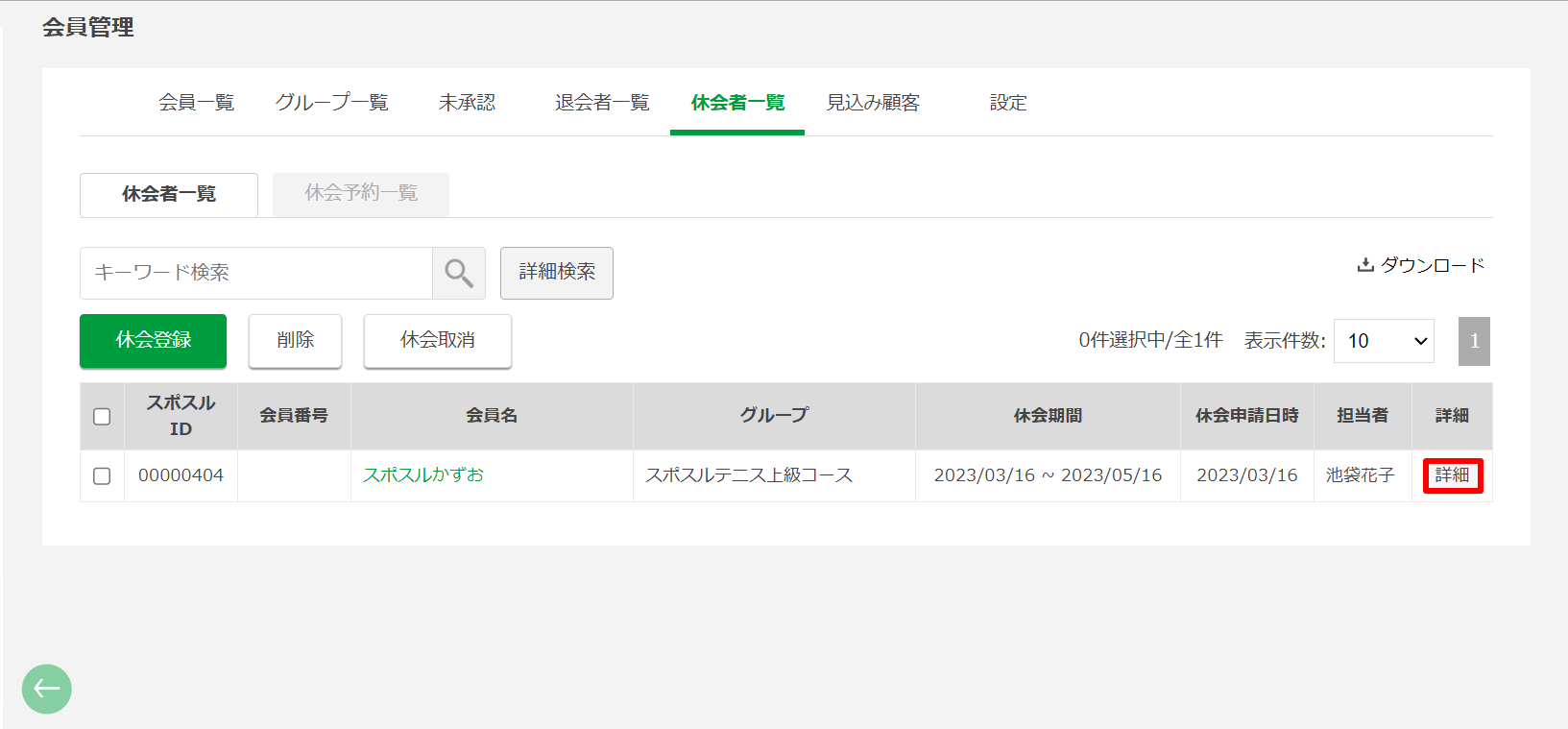The width and height of the screenshot is (1568, 729).
Task: Click ID cell 00000404
Action: tap(181, 475)
